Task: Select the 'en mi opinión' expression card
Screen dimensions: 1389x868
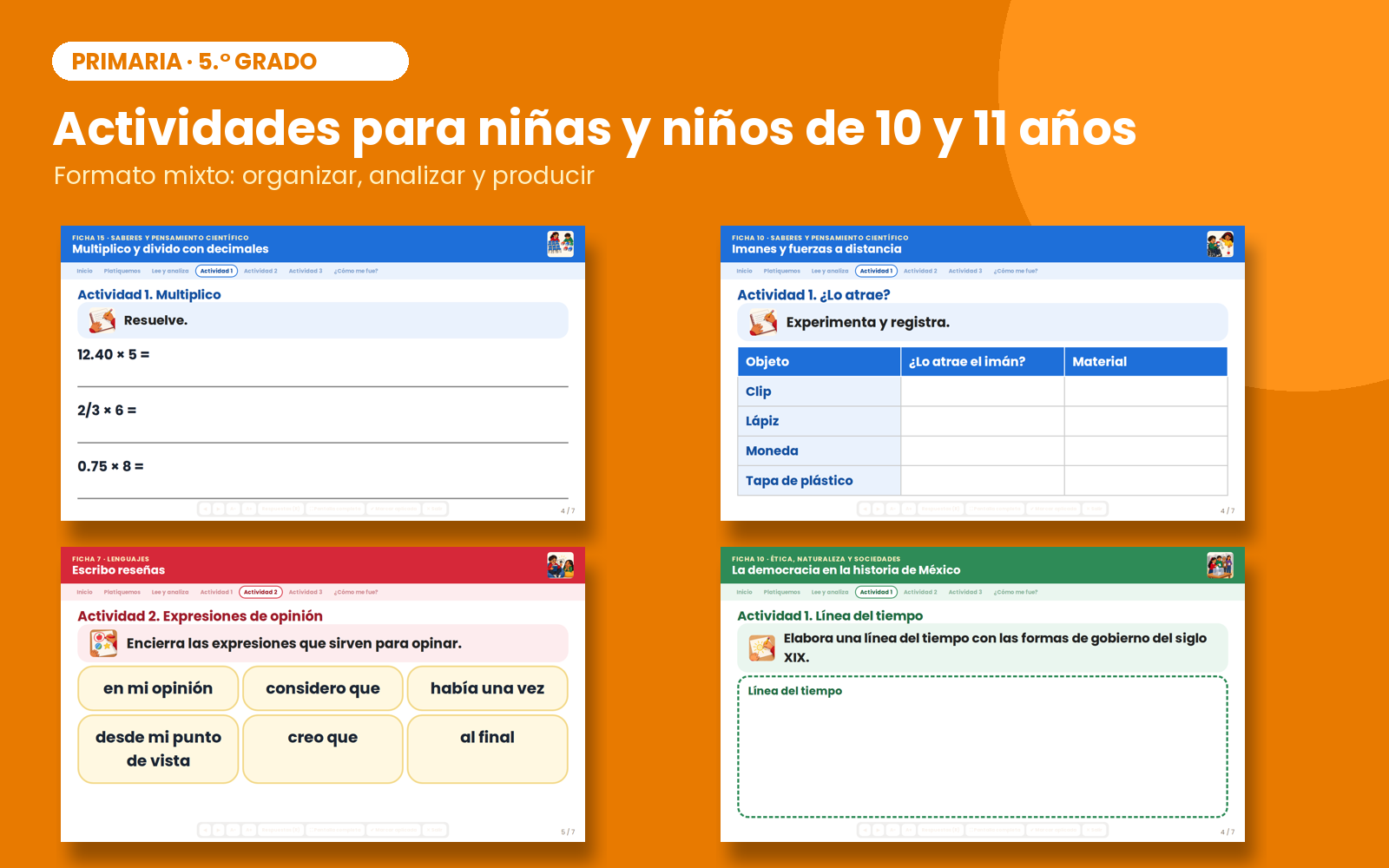Action: click(158, 688)
